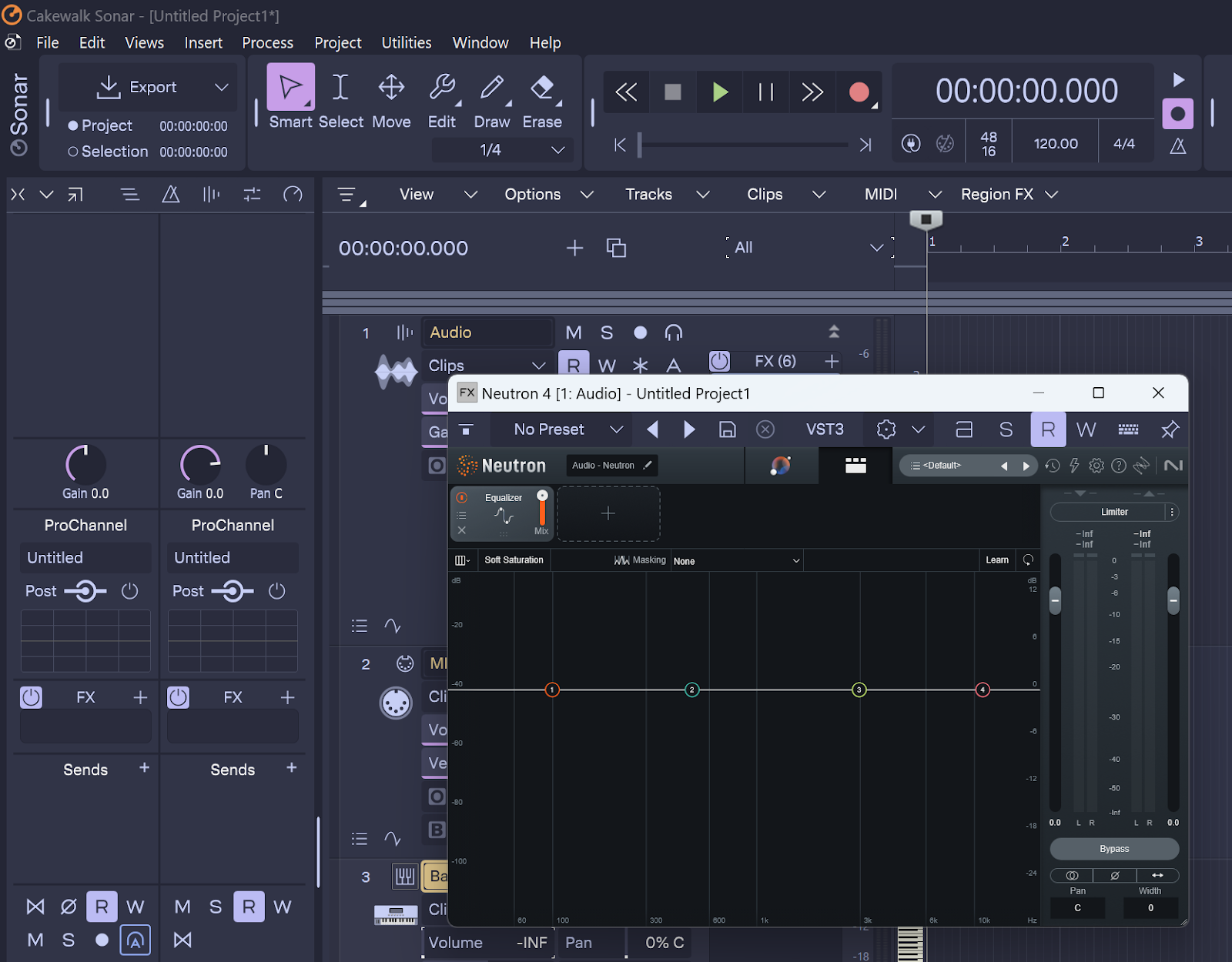Screen dimensions: 1232x962
Task: Stop transport playback
Action: tap(673, 92)
